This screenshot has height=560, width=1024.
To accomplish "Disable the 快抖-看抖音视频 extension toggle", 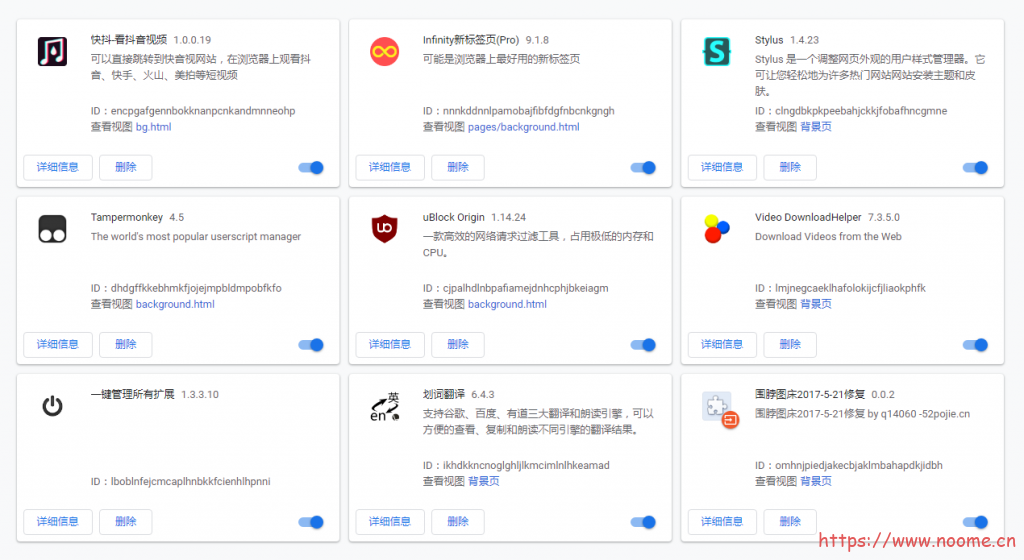I will [312, 168].
